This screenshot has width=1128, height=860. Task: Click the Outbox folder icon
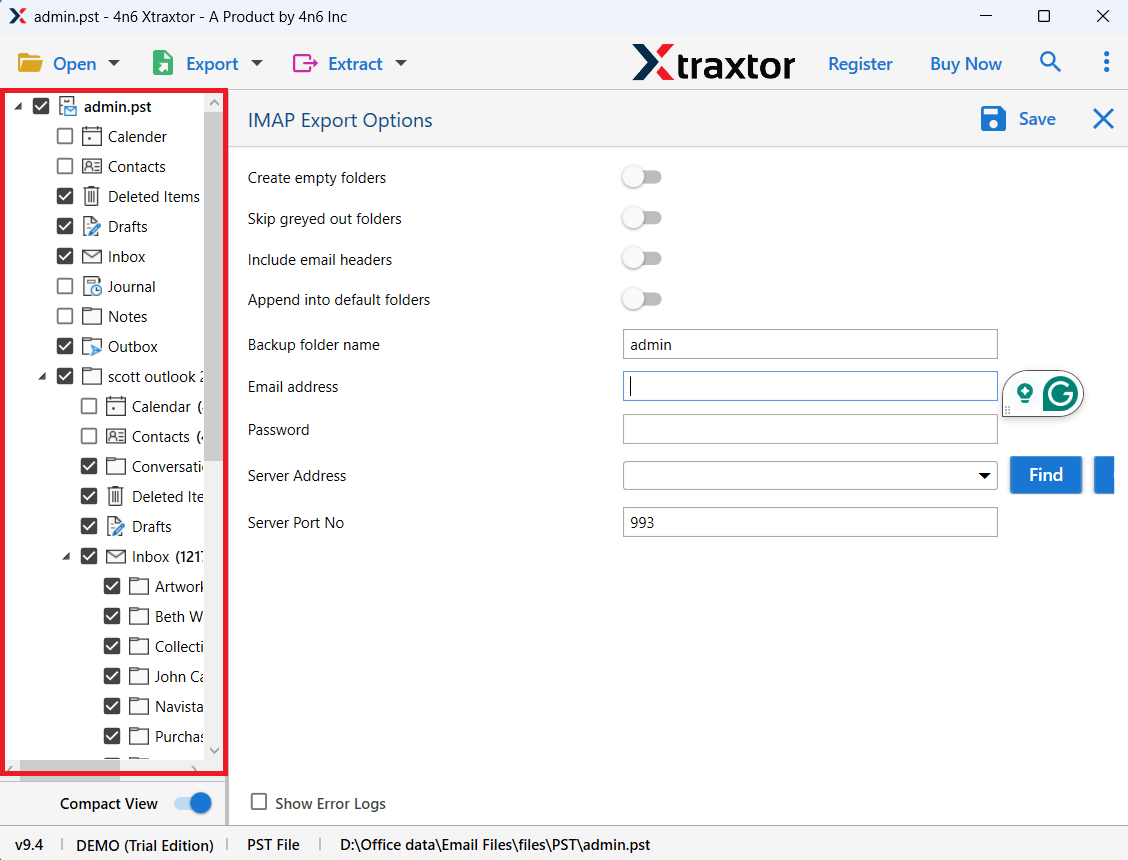[92, 347]
